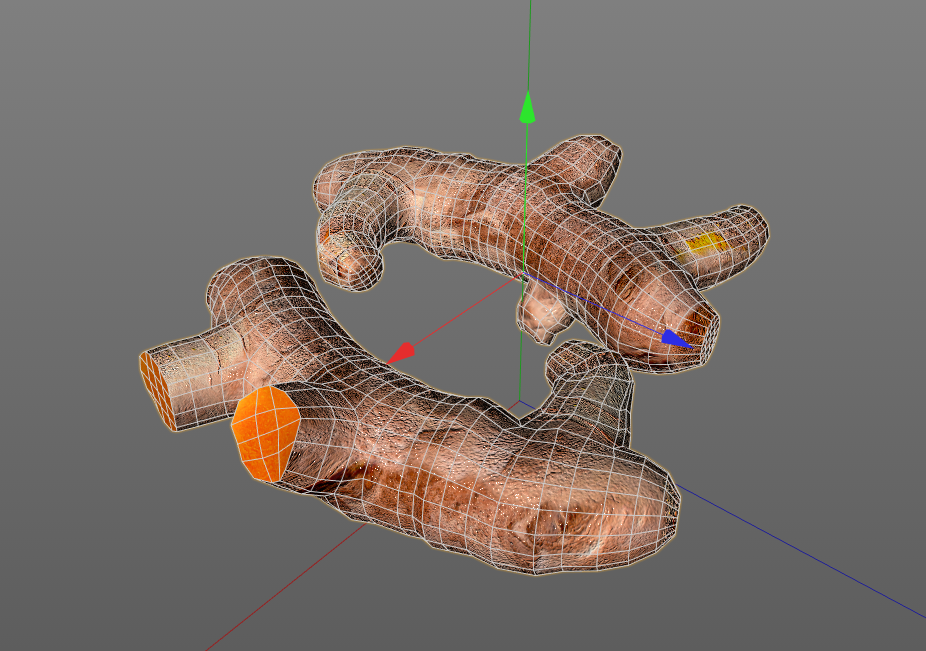This screenshot has height=651, width=926.
Task: Click the upright knob on the front ginger
Action: (x=582, y=372)
